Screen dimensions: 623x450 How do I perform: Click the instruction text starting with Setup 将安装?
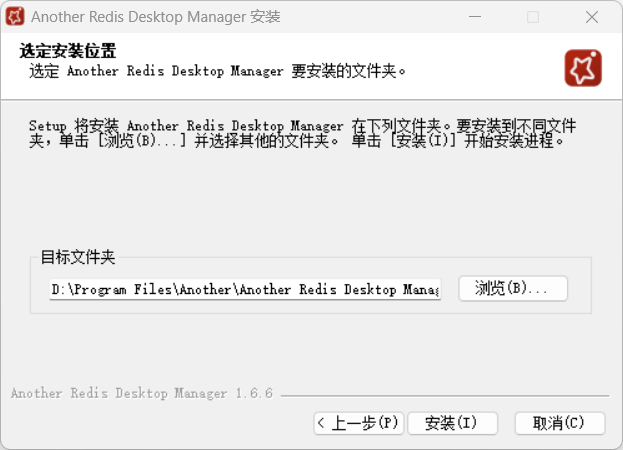pyautogui.click(x=302, y=133)
